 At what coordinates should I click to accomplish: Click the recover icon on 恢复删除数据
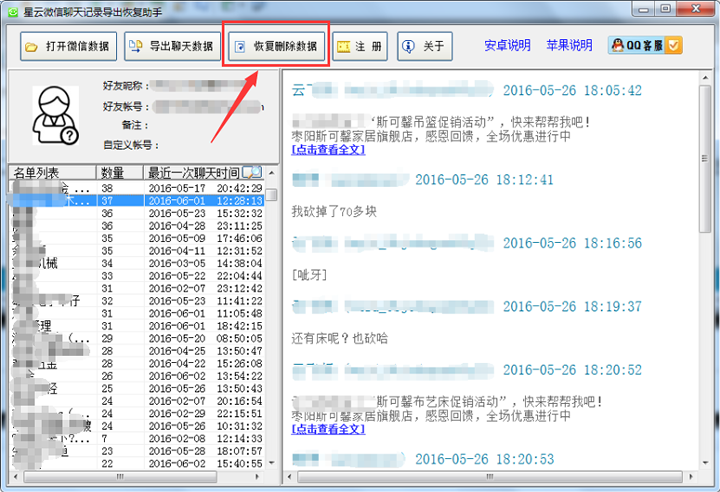tap(240, 46)
